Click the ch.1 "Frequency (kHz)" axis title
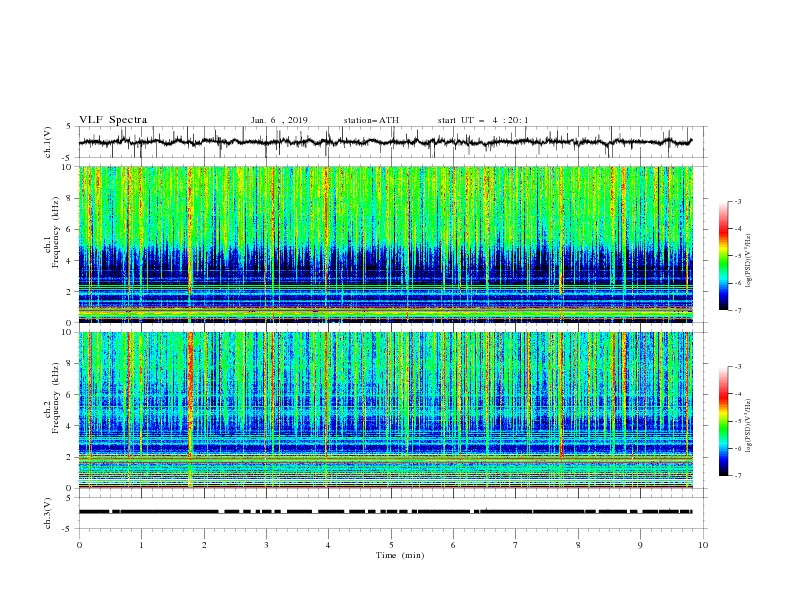792x612 pixels. pos(56,233)
